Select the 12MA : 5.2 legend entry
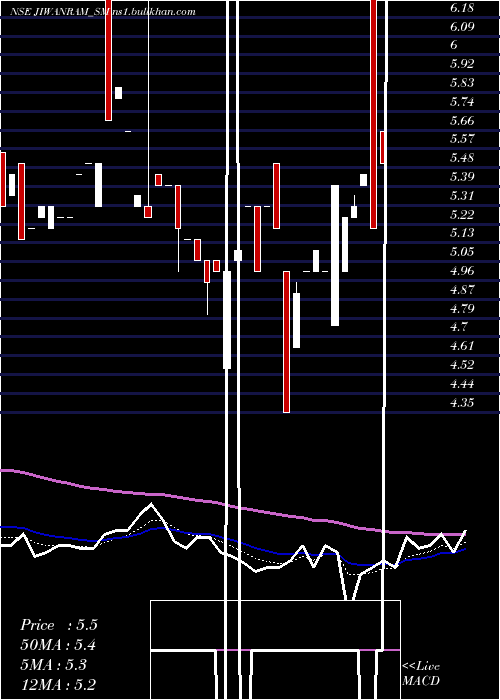Image resolution: width=500 pixels, height=700 pixels. [58, 684]
